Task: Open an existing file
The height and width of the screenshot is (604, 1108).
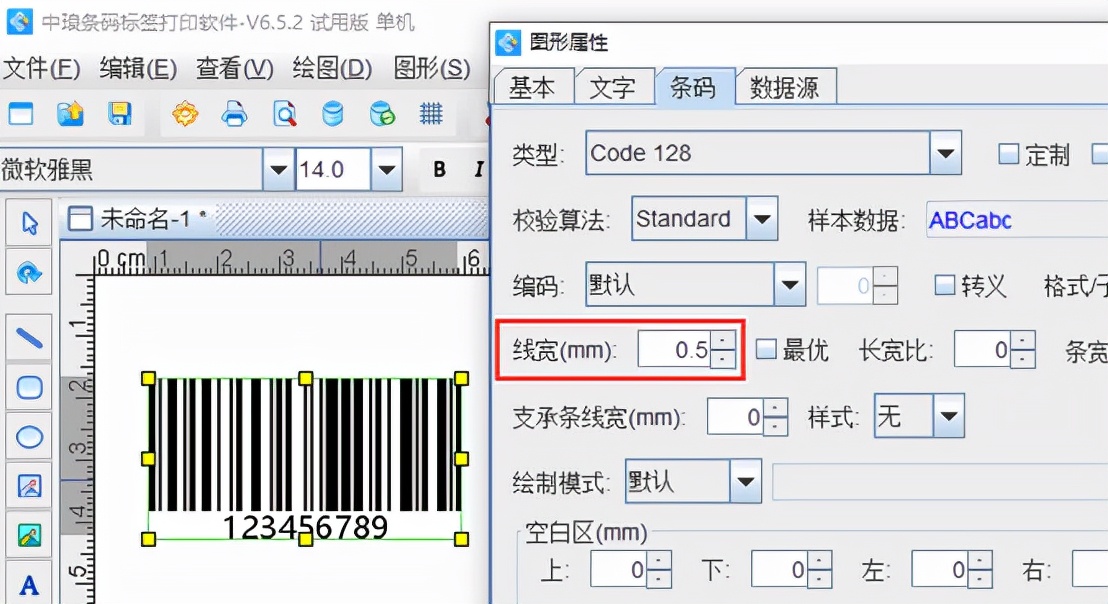Action: pos(68,114)
